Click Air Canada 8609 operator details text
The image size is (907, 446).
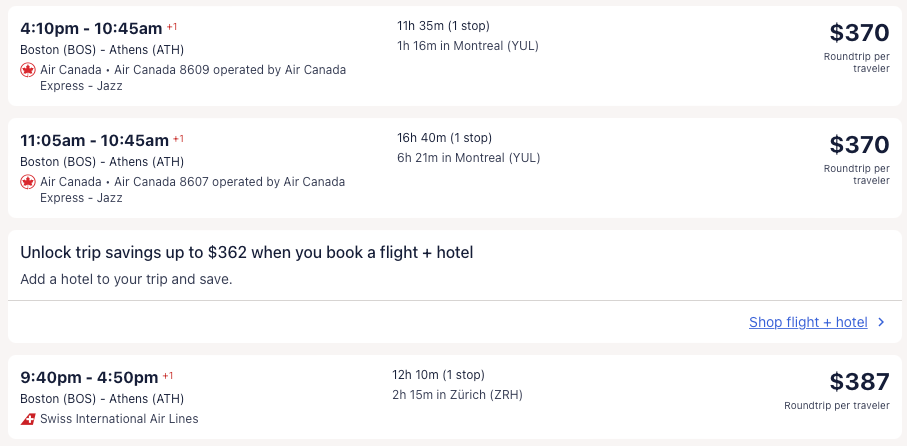click(x=230, y=70)
